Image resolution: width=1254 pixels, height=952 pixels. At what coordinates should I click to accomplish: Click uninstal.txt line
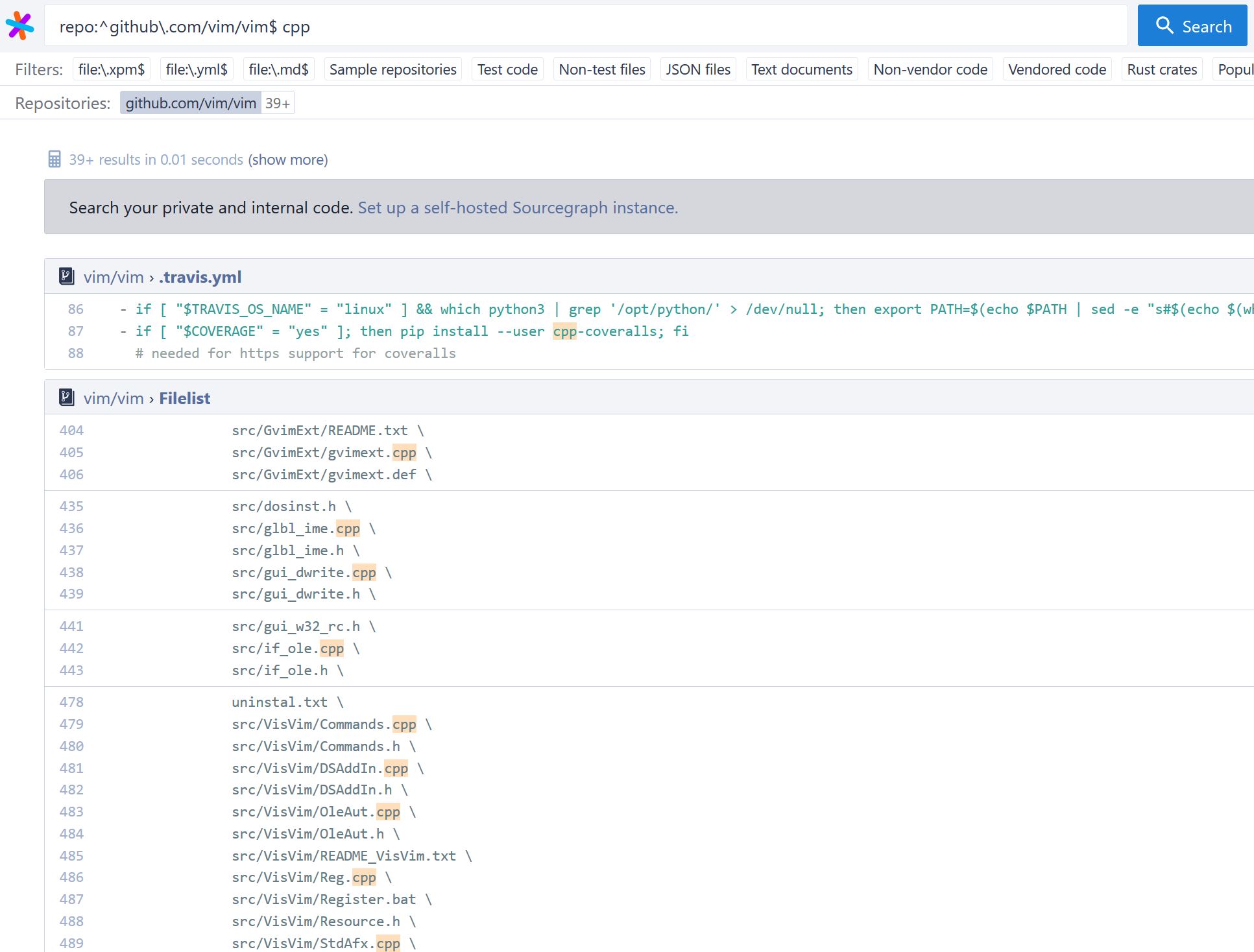[649, 702]
